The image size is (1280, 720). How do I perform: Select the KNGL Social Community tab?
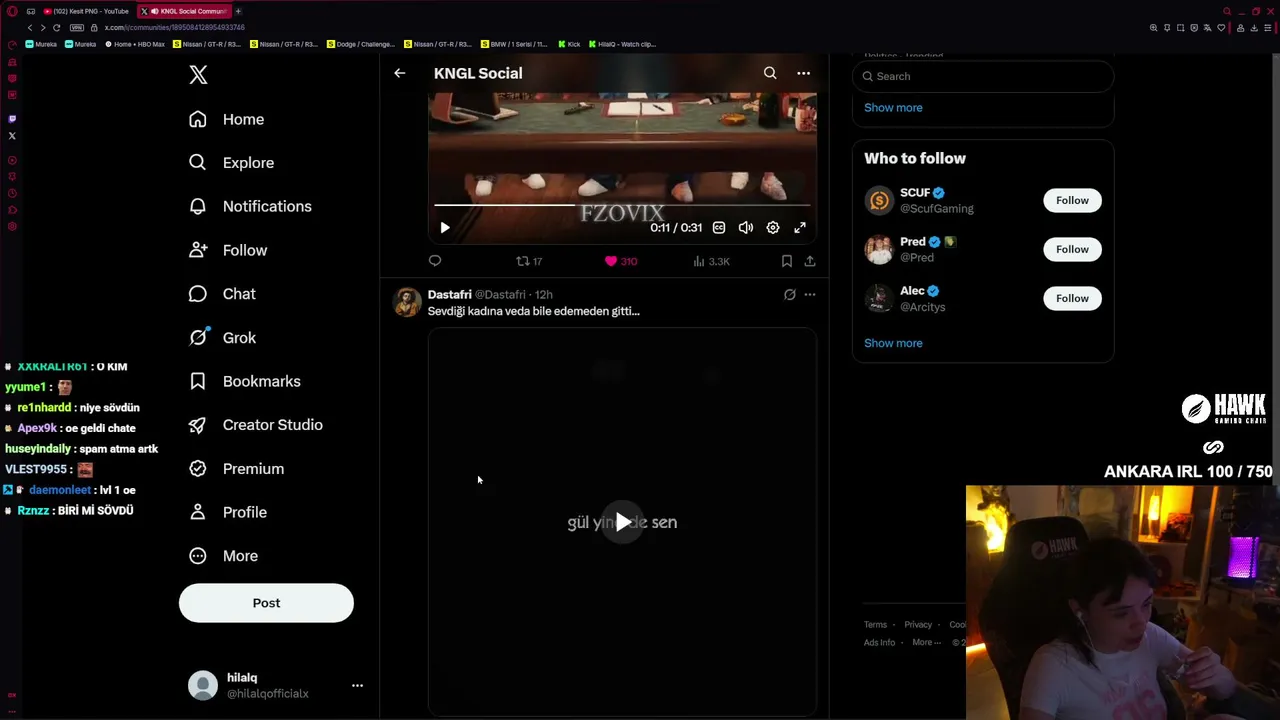(184, 11)
